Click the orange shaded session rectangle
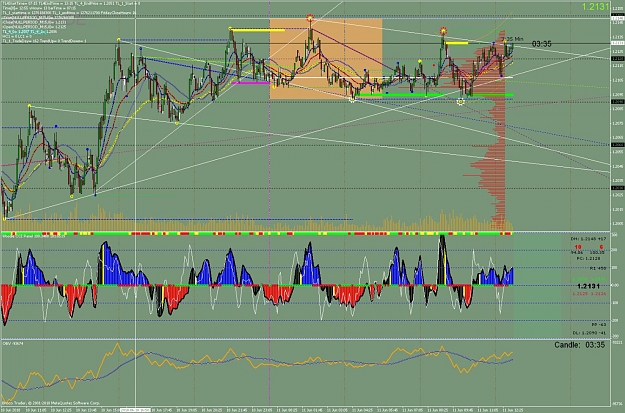Image resolution: width=625 pixels, height=413 pixels. (326, 59)
